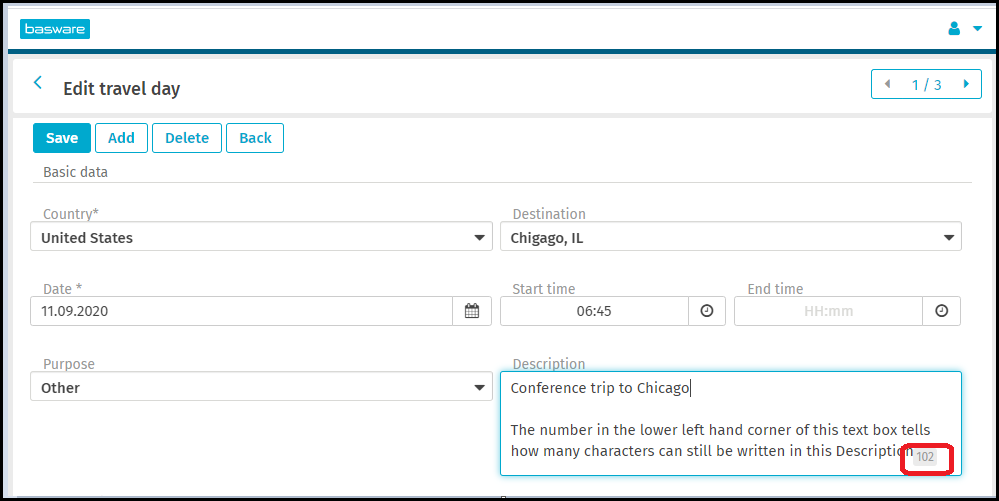The height and width of the screenshot is (501, 999).
Task: Open the Date calendar picker icon
Action: [472, 311]
